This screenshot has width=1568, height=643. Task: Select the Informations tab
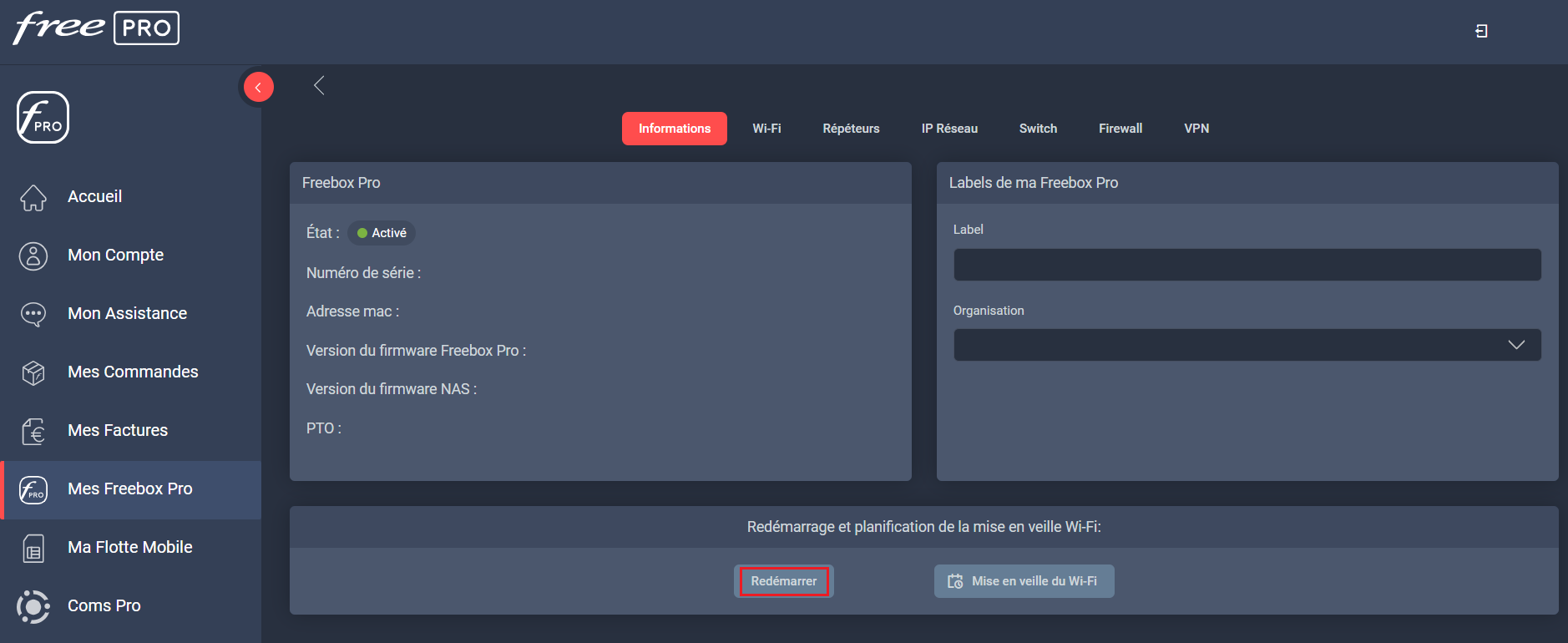[x=675, y=129]
